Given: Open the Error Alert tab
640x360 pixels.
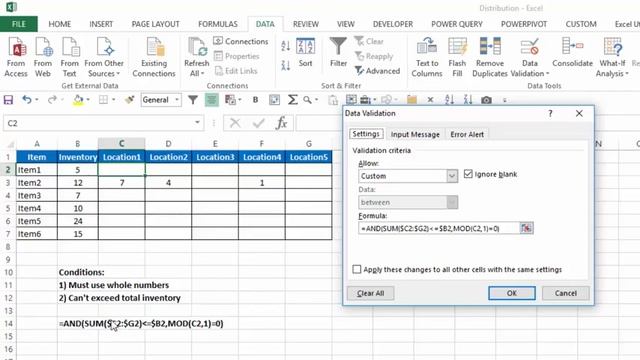Looking at the screenshot, I should pos(467,134).
